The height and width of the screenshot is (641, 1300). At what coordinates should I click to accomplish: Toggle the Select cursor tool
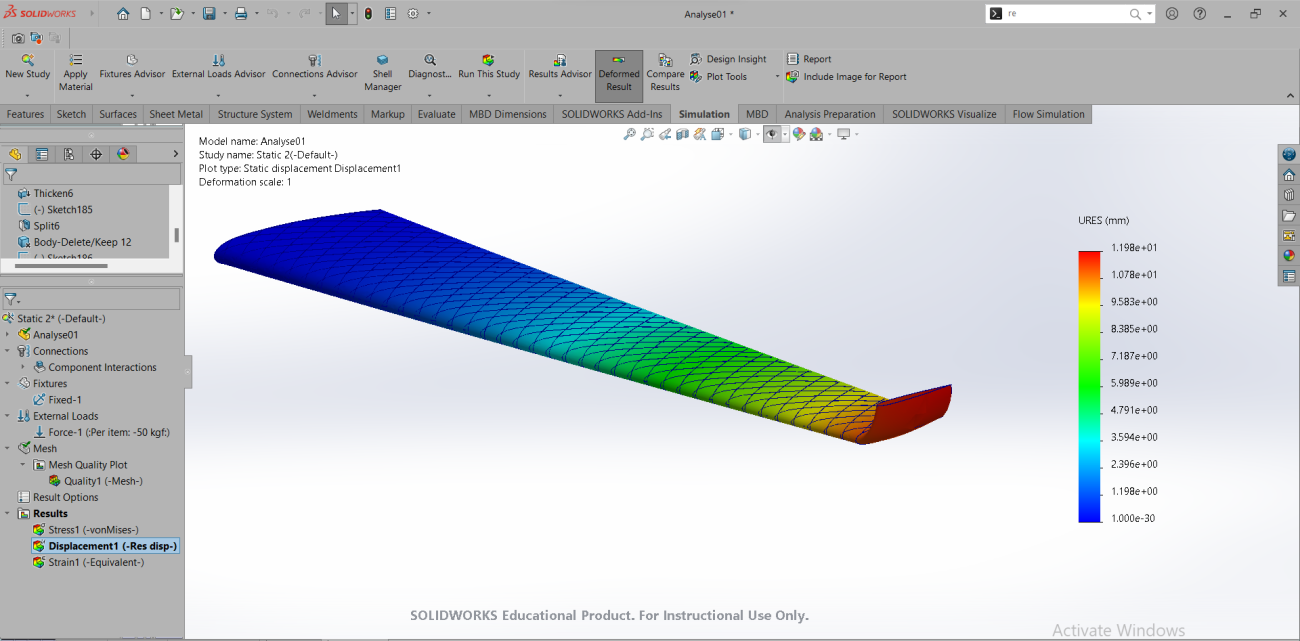coord(336,14)
